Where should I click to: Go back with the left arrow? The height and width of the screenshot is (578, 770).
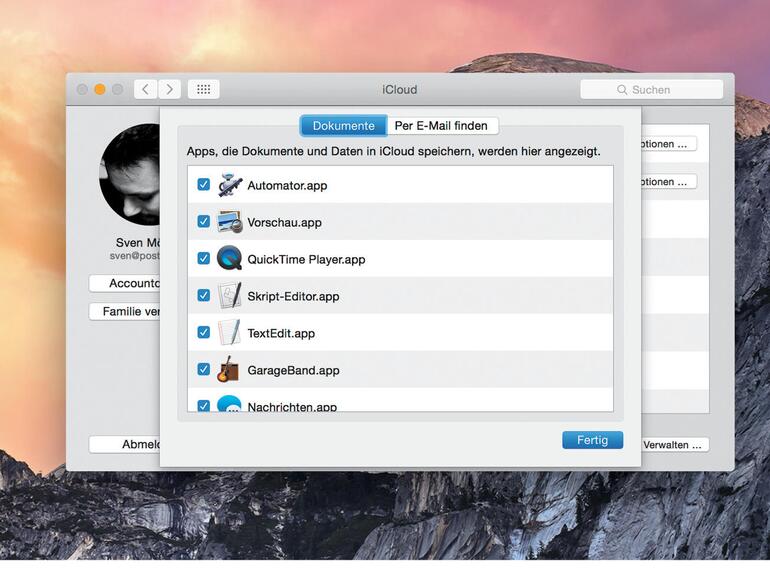pyautogui.click(x=145, y=89)
